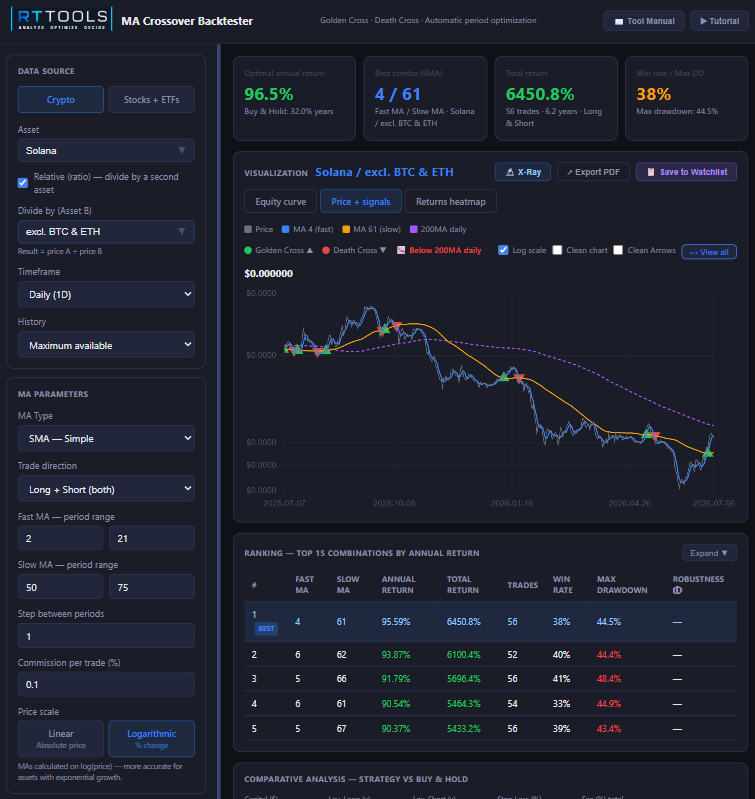The image size is (755, 799).
Task: Choose the Linear price scale
Action: (x=61, y=738)
